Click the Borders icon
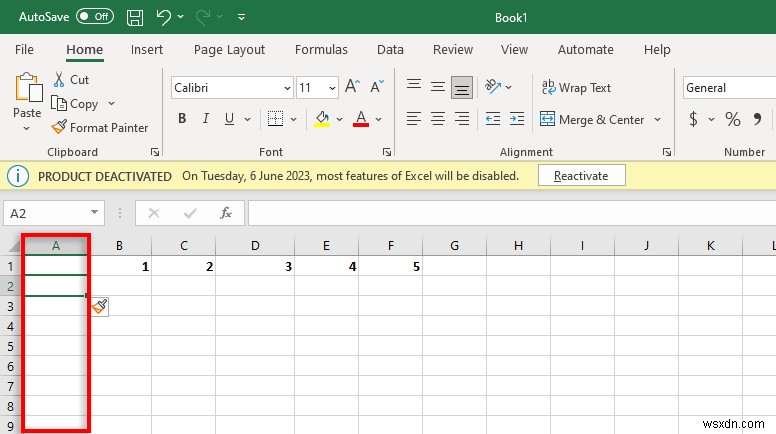The image size is (776, 434). pyautogui.click(x=275, y=119)
